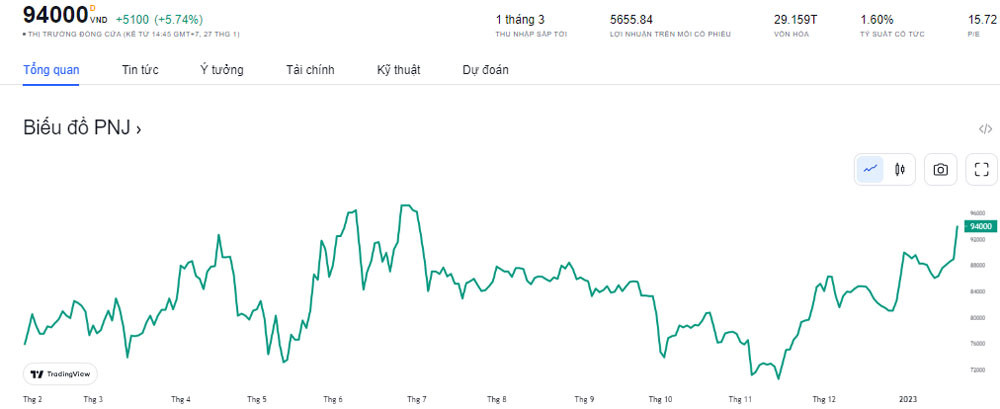Click the TradingView logo badge
The height and width of the screenshot is (409, 1000).
(x=61, y=374)
